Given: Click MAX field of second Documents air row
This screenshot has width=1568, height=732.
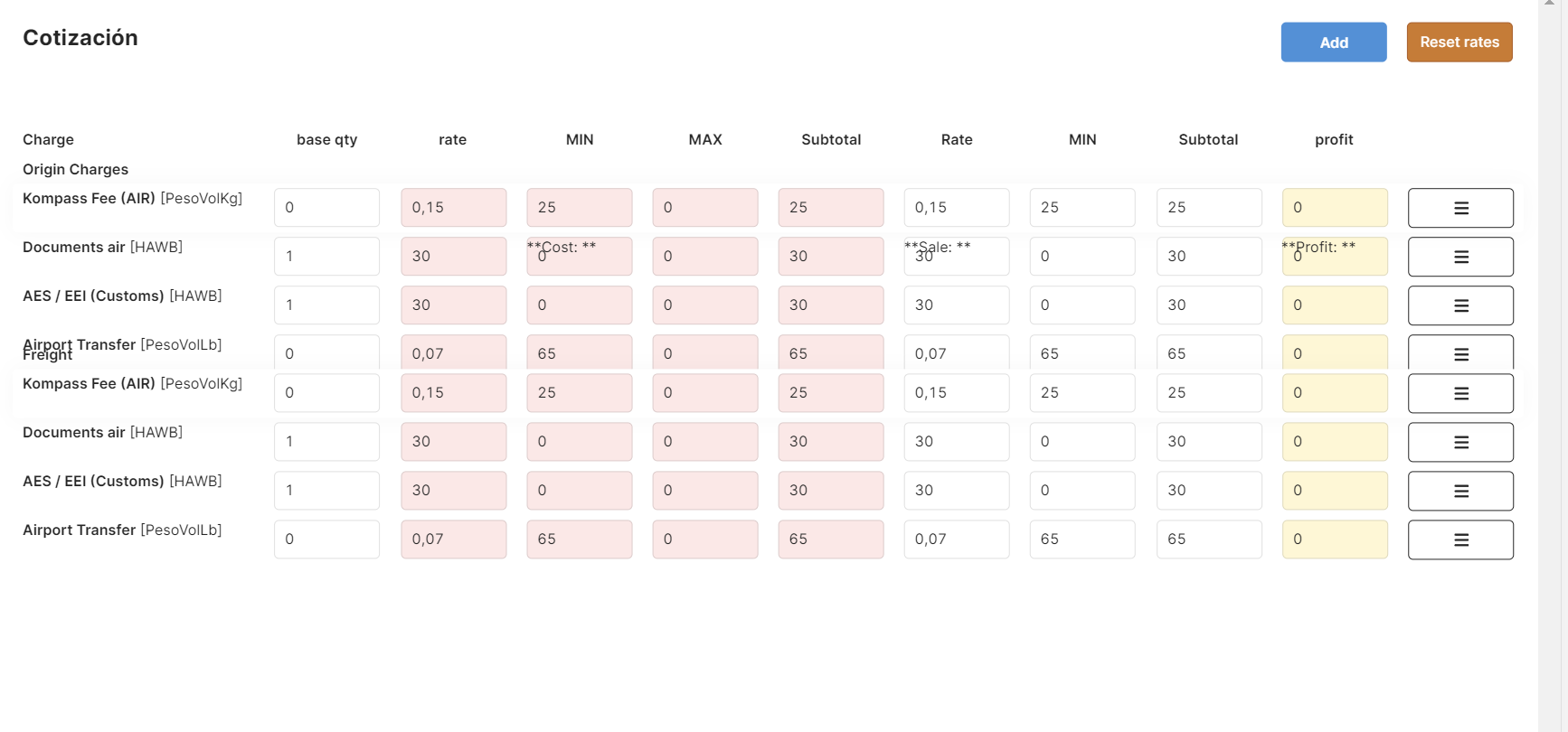Looking at the screenshot, I should pyautogui.click(x=704, y=442).
